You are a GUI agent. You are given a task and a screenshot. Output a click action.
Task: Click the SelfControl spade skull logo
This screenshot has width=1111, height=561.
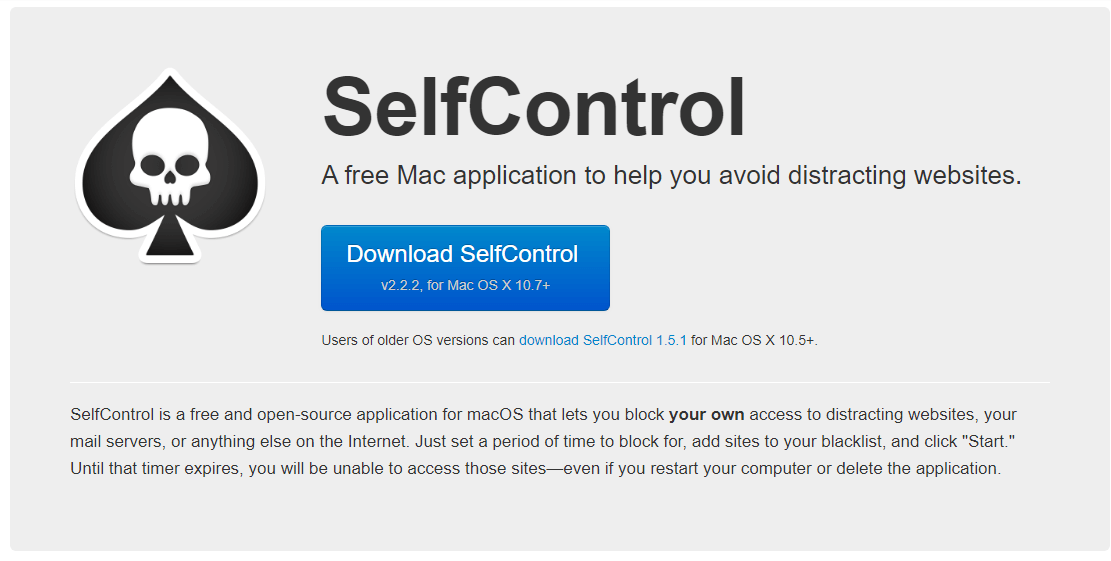169,166
